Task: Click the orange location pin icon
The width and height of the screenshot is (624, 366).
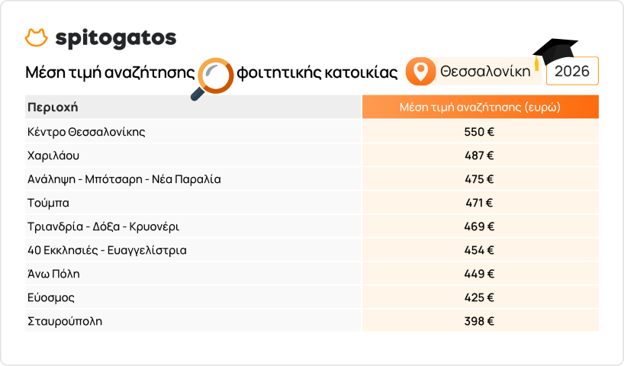Action: click(x=421, y=72)
